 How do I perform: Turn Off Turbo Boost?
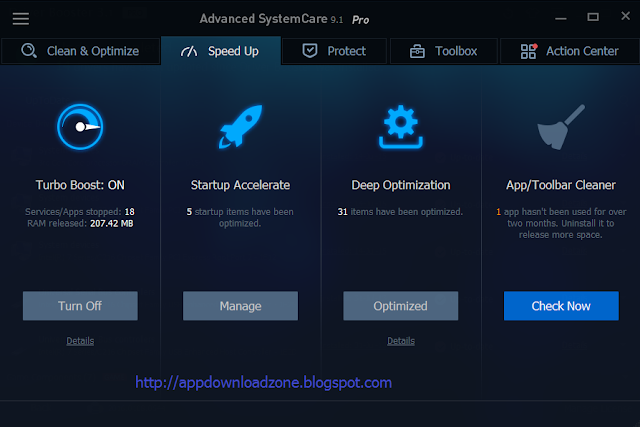80,306
